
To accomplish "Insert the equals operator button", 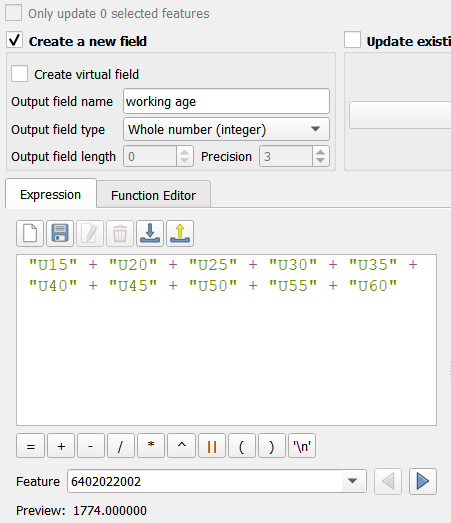I will (30, 446).
